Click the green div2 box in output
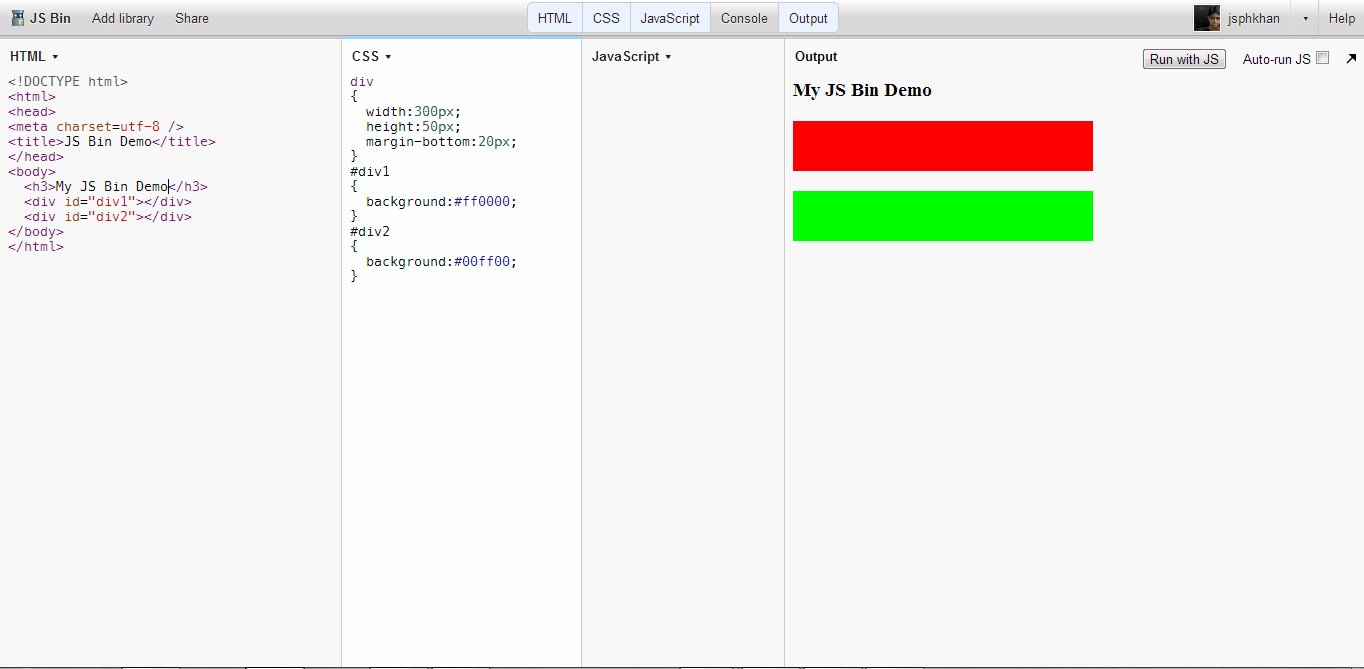The image size is (1364, 669). point(943,216)
